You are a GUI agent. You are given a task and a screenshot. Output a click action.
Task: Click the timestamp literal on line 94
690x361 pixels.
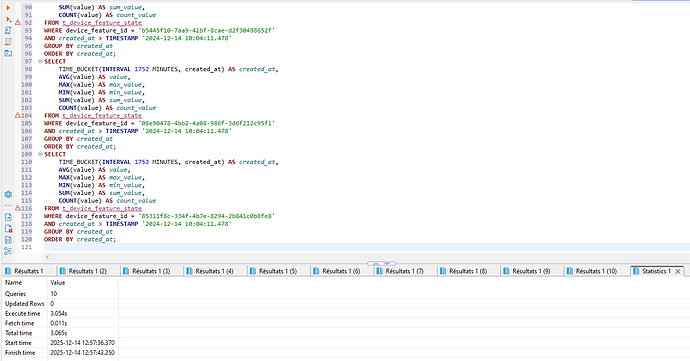tap(187, 38)
